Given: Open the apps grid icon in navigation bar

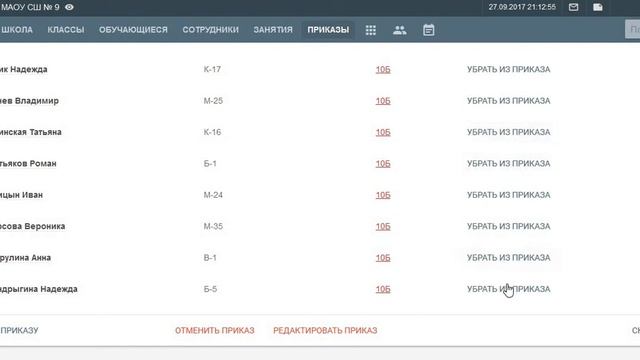Looking at the screenshot, I should [371, 30].
